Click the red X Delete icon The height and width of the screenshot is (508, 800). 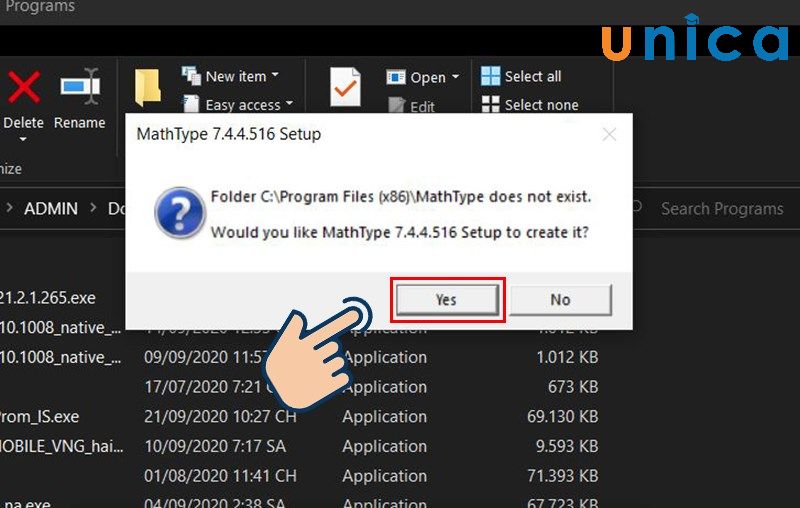coord(23,87)
